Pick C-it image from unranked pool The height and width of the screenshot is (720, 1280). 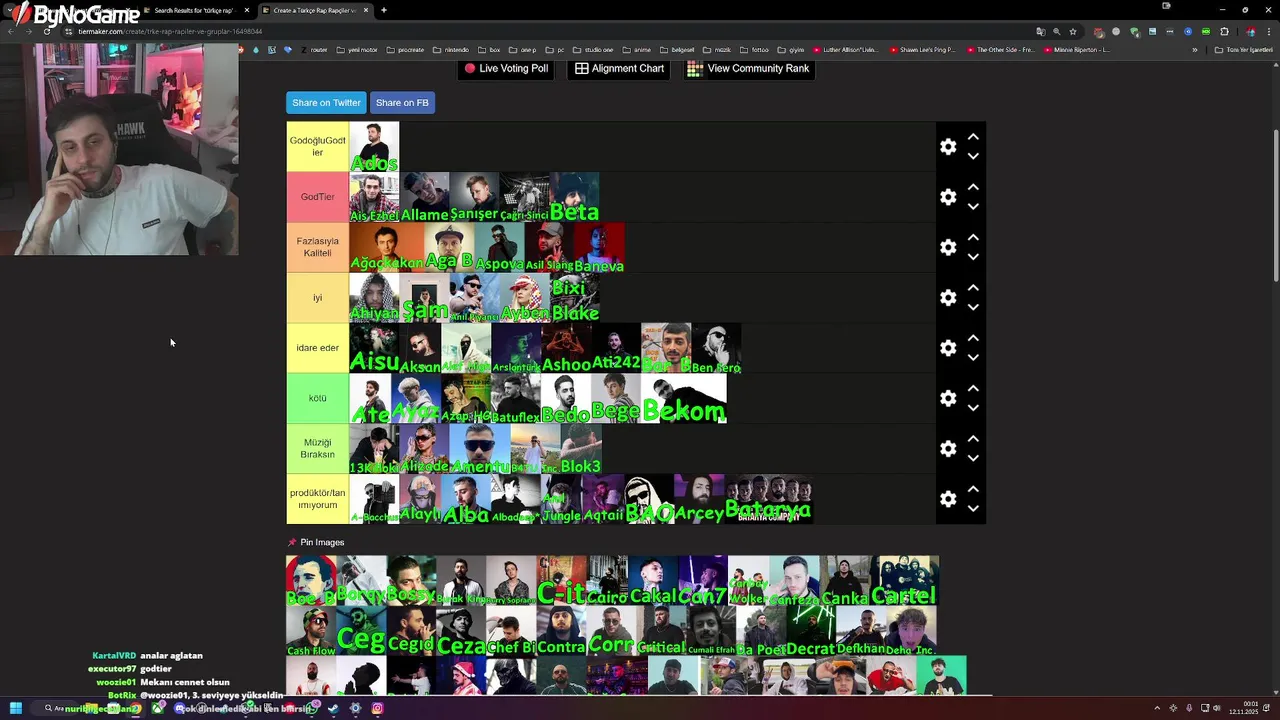[561, 581]
